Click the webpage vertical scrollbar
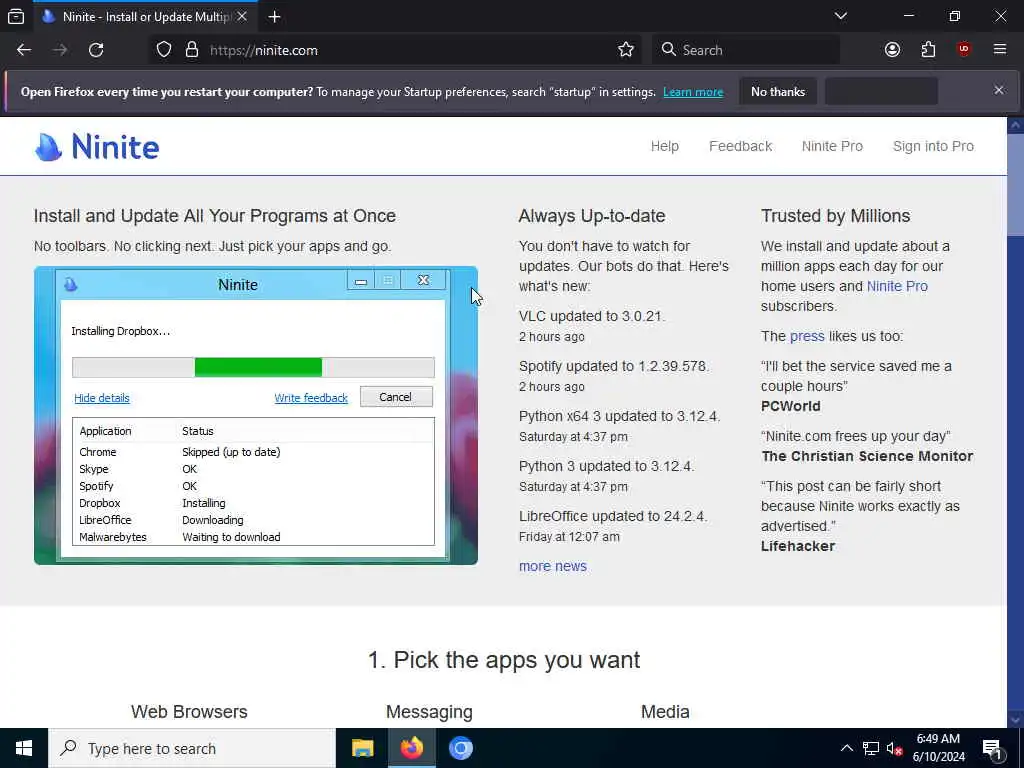The width and height of the screenshot is (1024, 768). [x=1016, y=421]
